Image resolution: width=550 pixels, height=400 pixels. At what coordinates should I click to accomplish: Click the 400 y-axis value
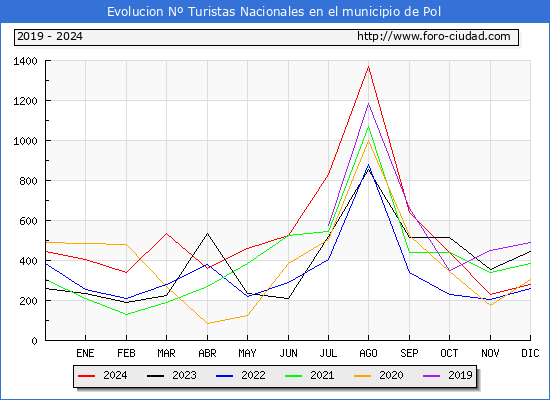[x=28, y=261]
